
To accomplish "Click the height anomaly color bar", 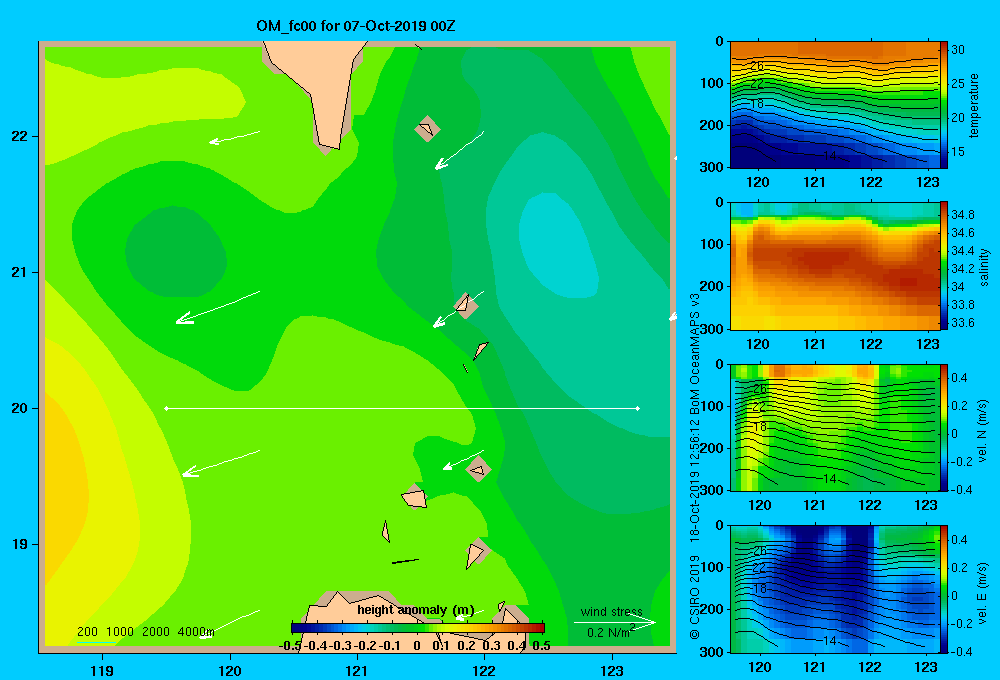I will [x=418, y=628].
